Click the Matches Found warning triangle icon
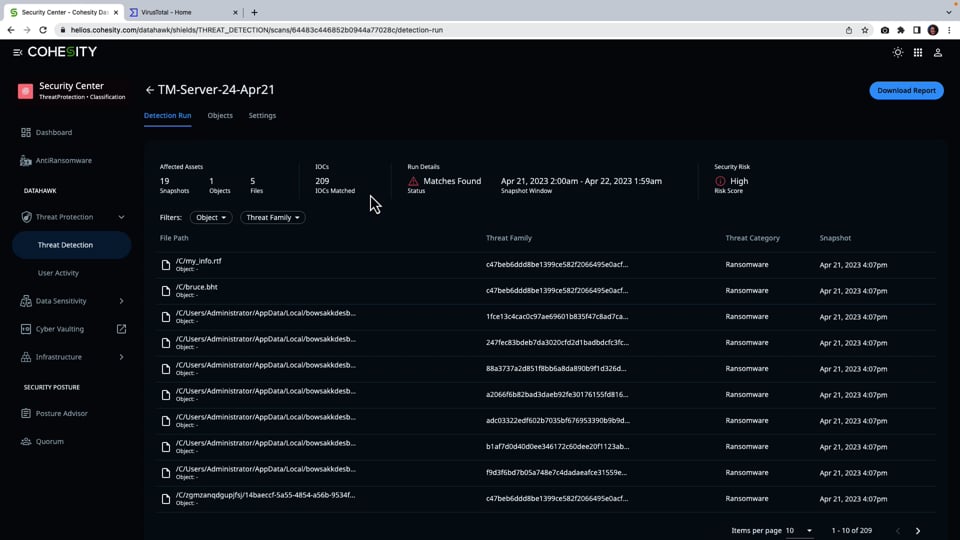This screenshot has height=540, width=960. pos(413,181)
